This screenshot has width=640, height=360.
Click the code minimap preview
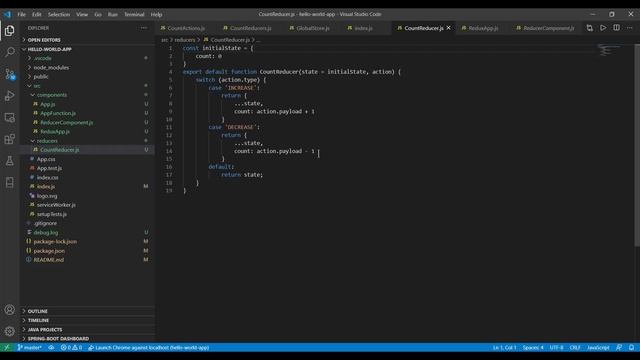pos(608,50)
